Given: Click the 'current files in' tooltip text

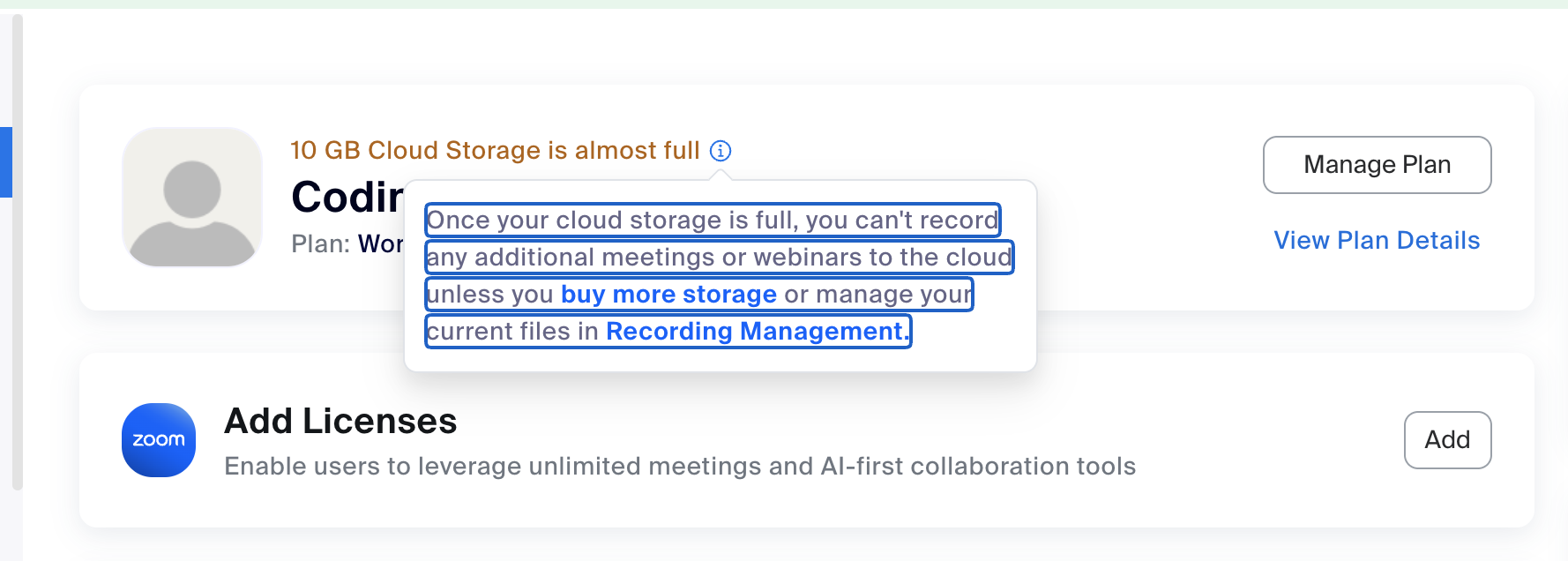Looking at the screenshot, I should coord(512,332).
